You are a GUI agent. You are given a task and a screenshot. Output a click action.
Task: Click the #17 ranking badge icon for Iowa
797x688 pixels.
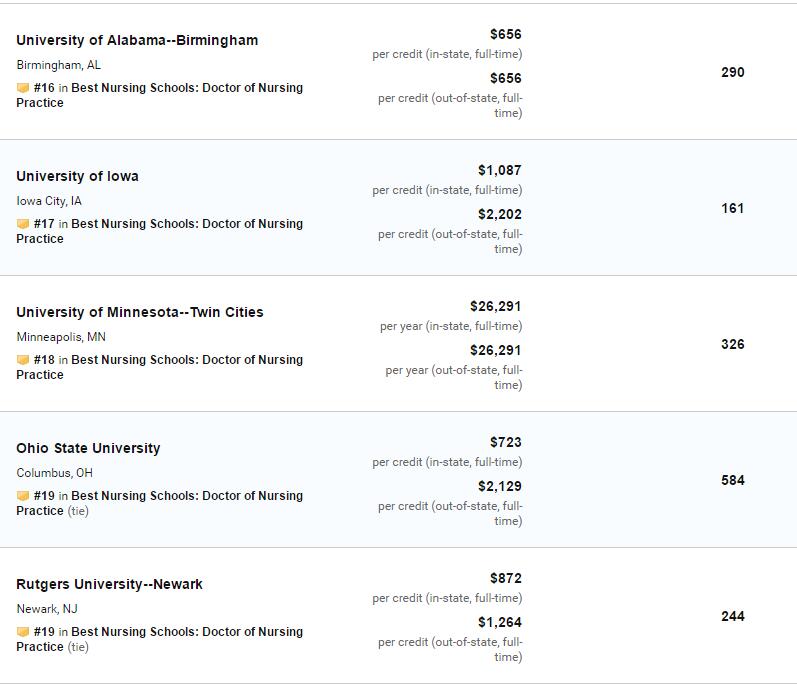click(23, 224)
